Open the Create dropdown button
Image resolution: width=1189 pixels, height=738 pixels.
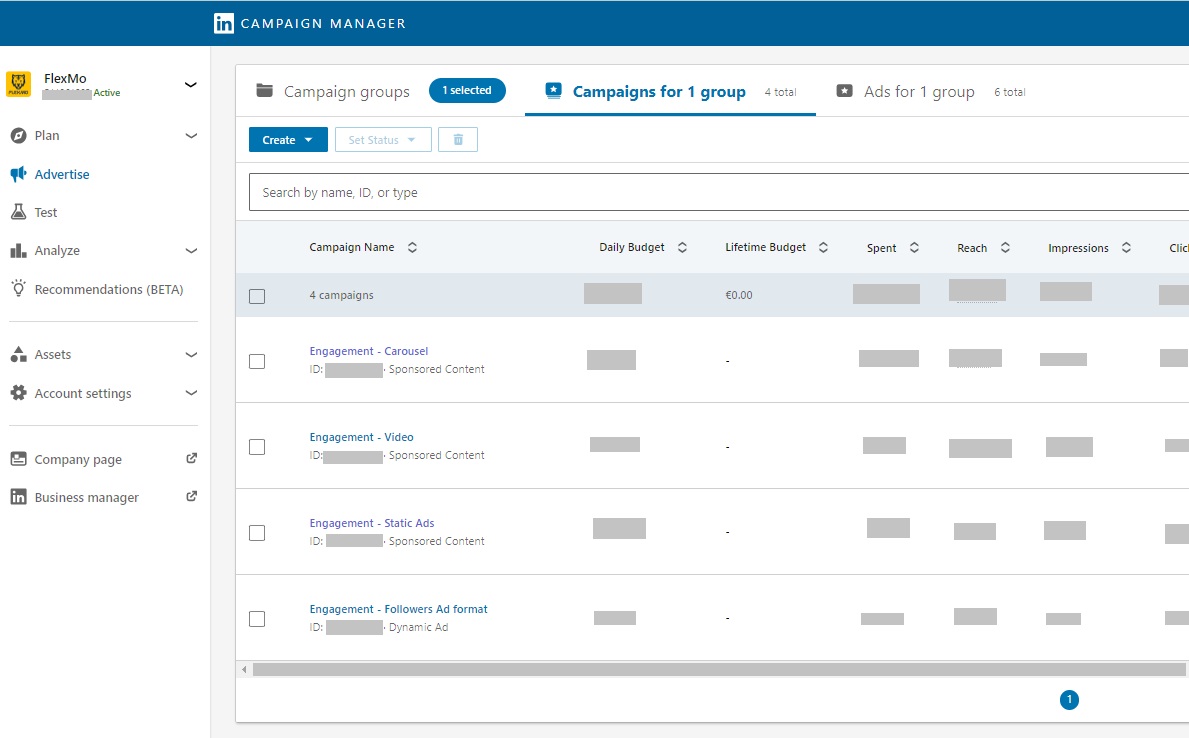tap(288, 140)
